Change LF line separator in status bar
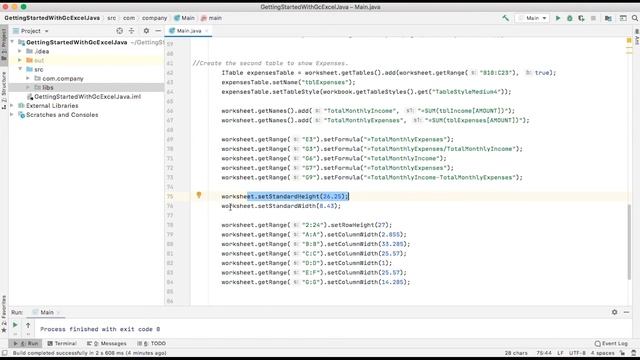Image resolution: width=640 pixels, height=360 pixels. click(x=560, y=353)
